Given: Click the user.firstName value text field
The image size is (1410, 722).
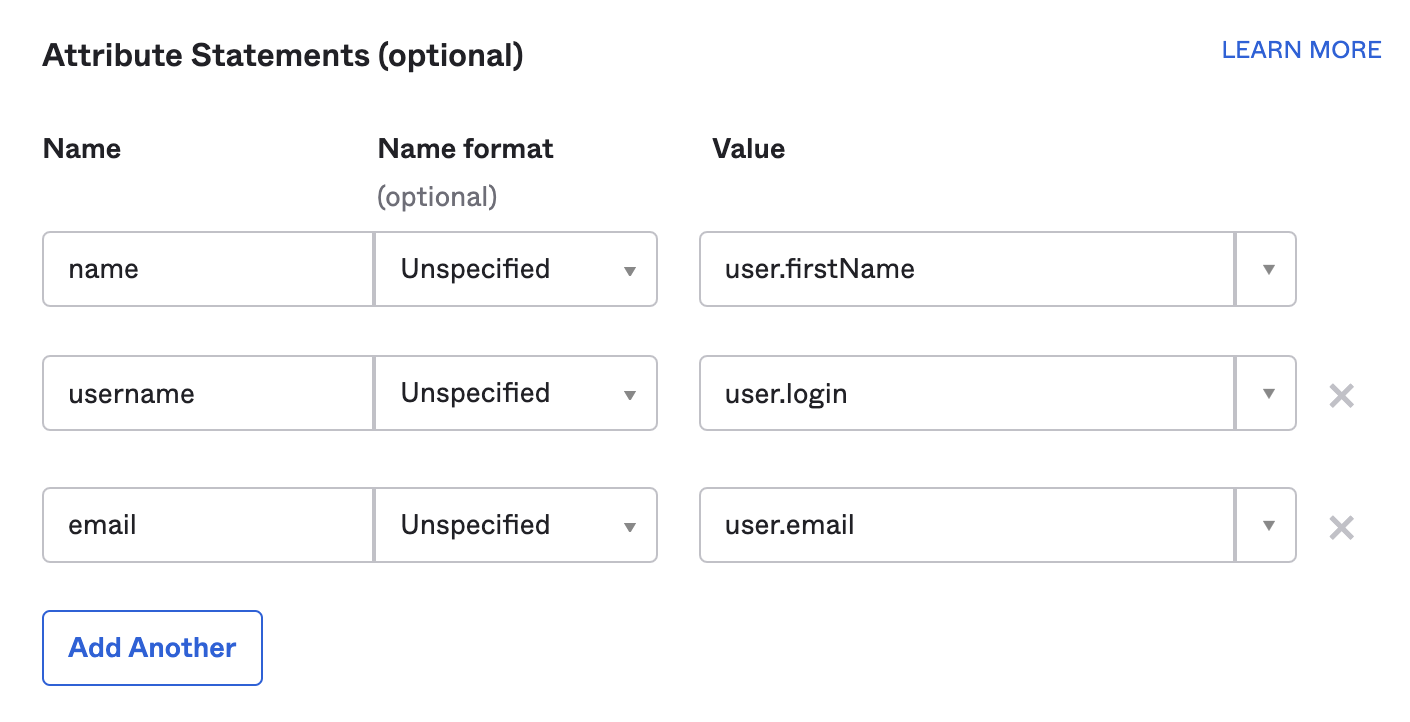Looking at the screenshot, I should pos(966,269).
